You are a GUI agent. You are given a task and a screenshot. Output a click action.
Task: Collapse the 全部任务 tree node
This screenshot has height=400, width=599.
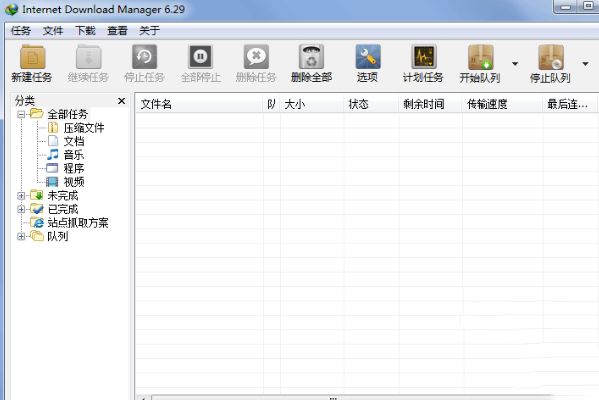(x=21, y=114)
